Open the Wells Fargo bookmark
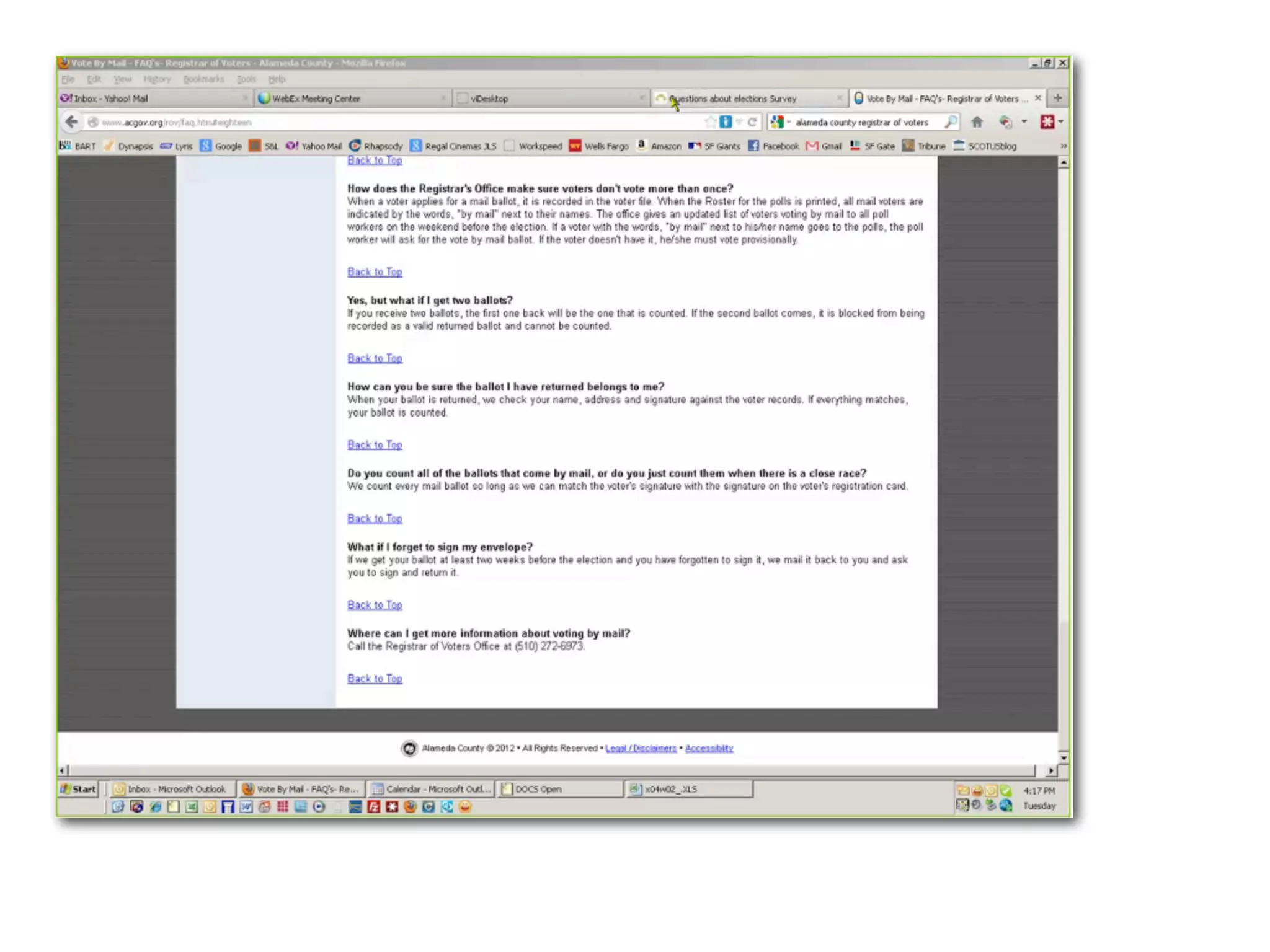 click(599, 146)
